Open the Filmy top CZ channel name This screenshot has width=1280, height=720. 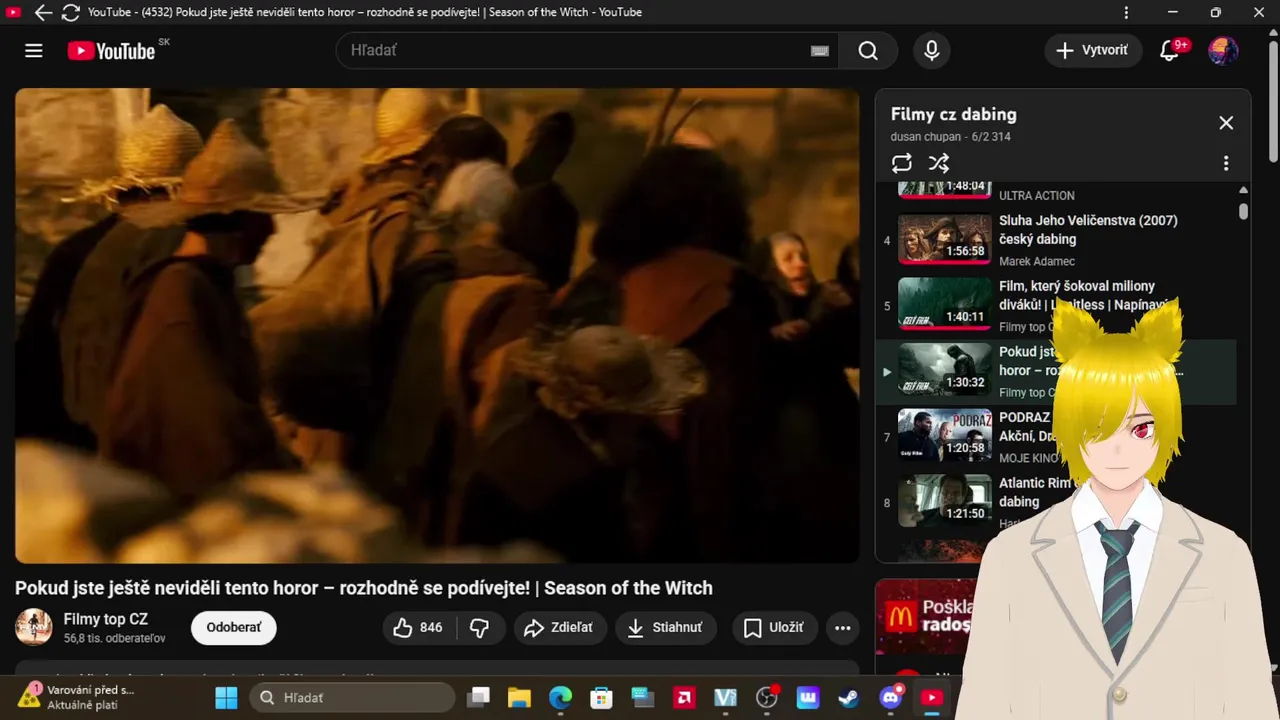tap(106, 619)
